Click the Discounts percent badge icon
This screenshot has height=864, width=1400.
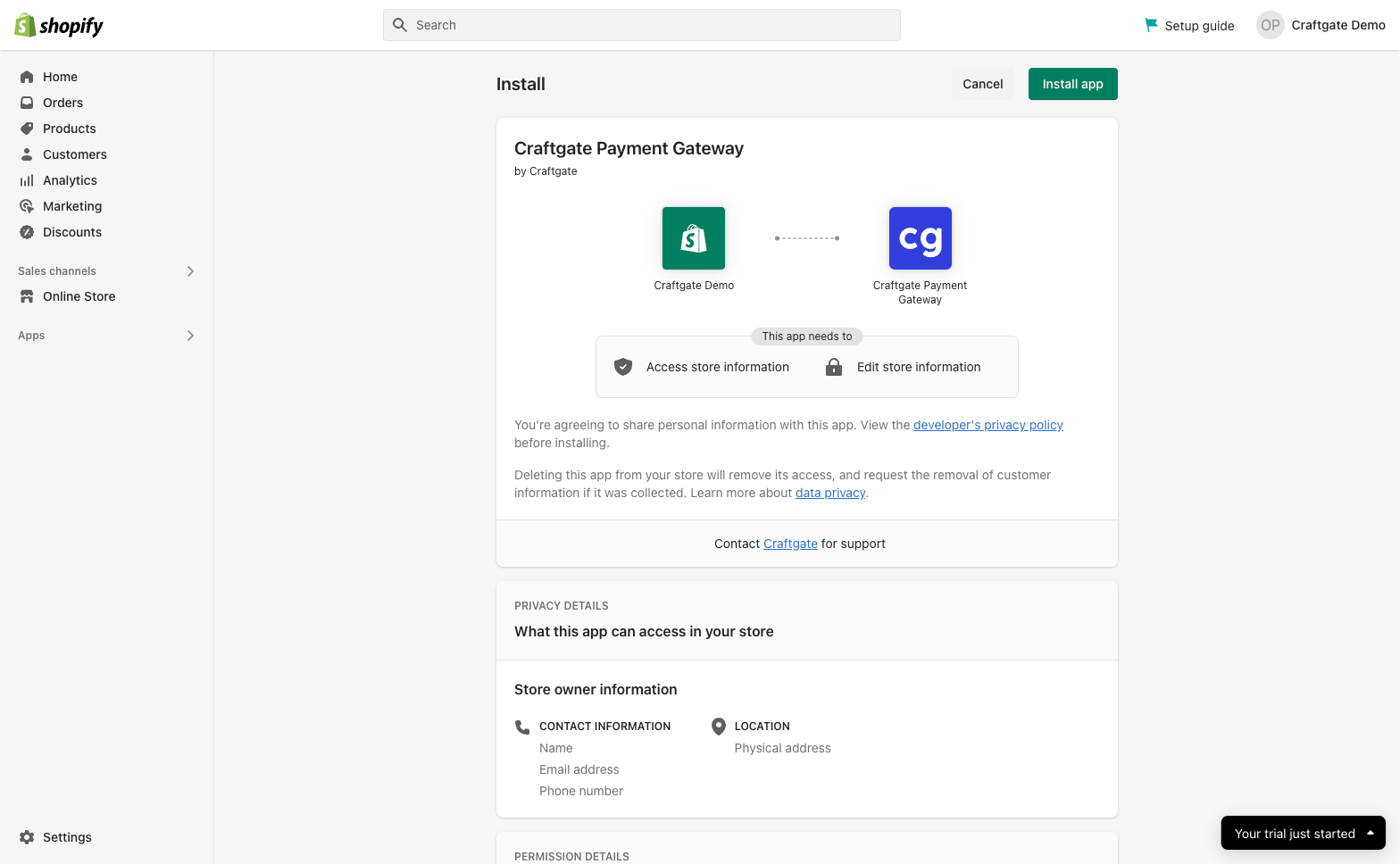tap(27, 232)
